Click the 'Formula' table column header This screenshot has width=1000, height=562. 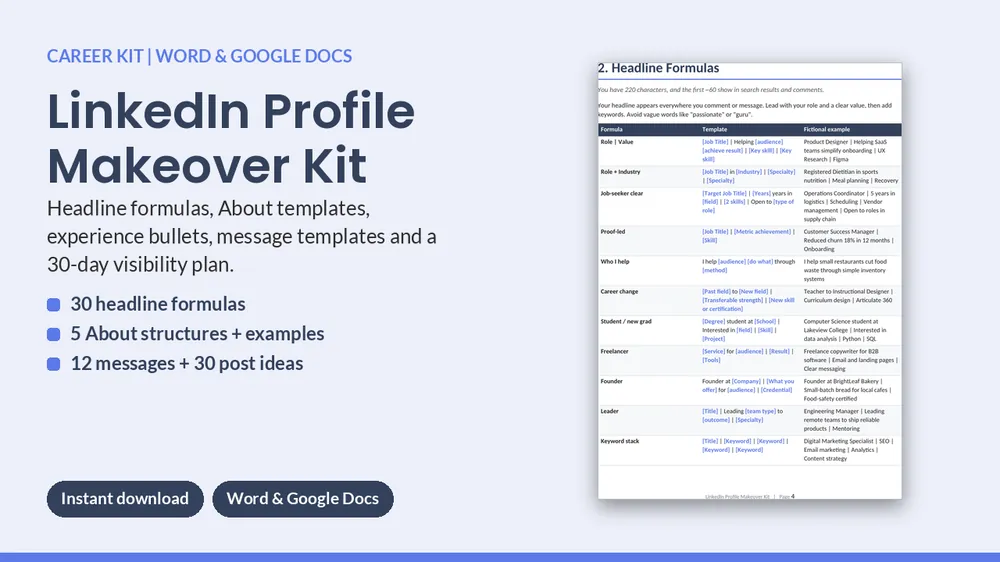pyautogui.click(x=612, y=129)
